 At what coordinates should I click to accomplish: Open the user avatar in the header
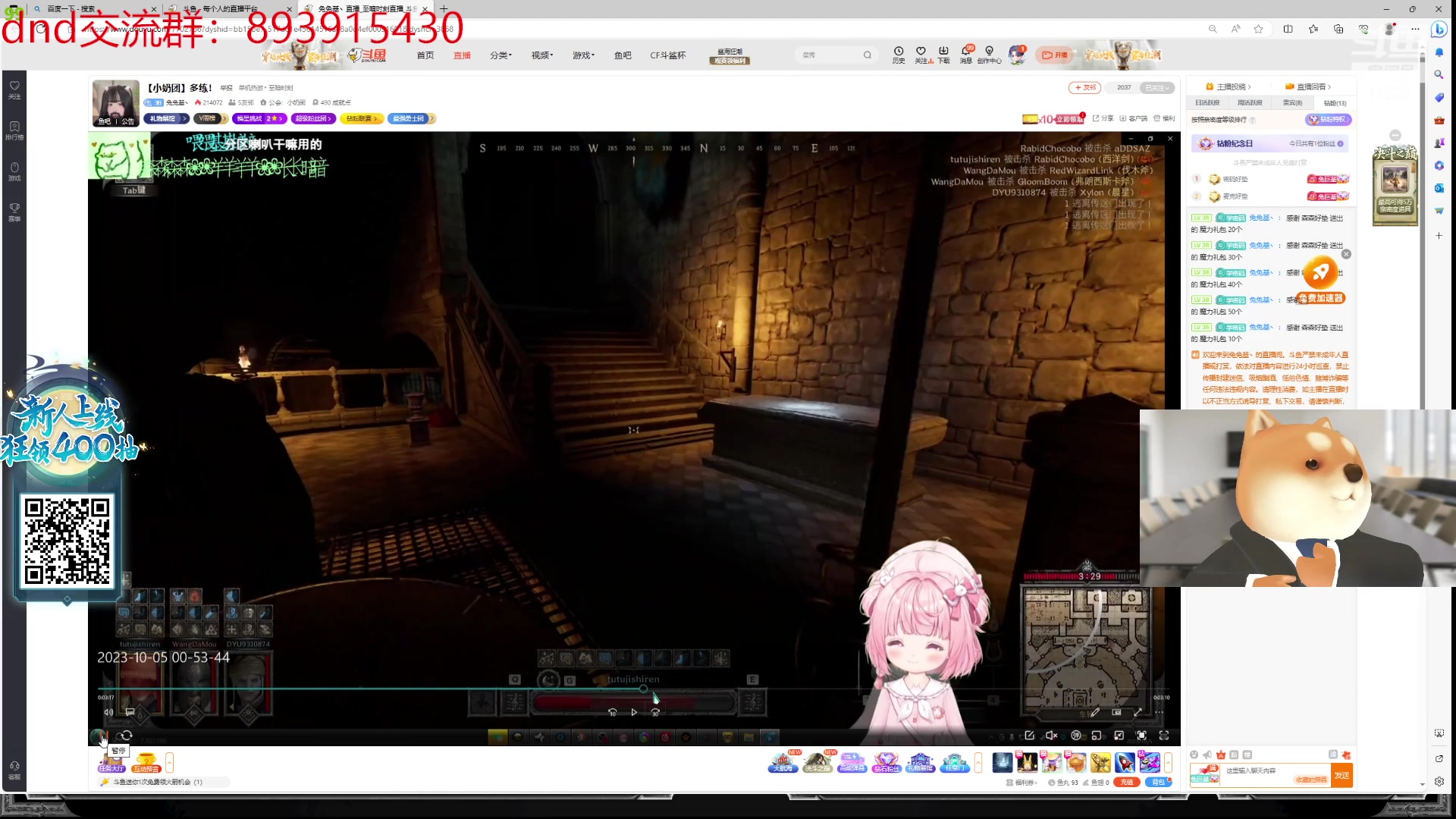tap(1017, 55)
